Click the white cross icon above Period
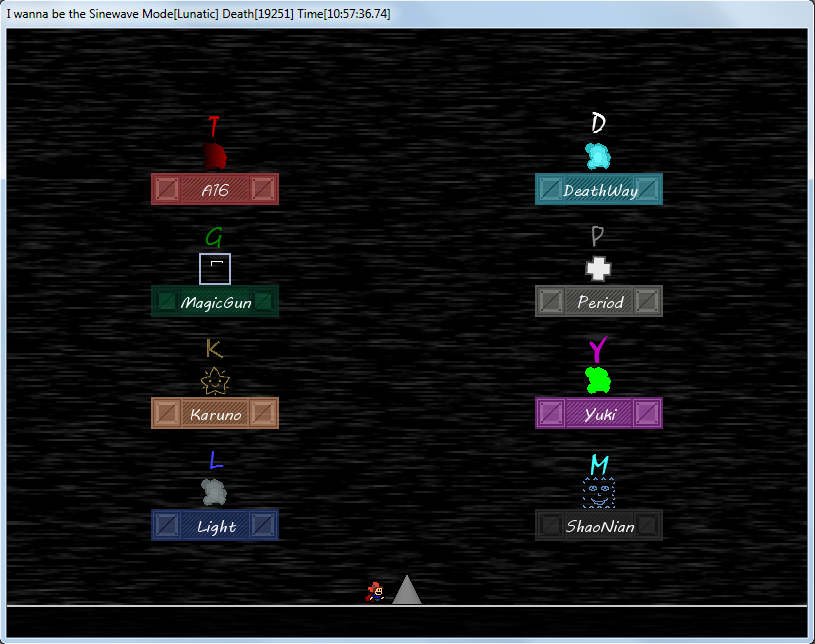The width and height of the screenshot is (815, 644). 598,269
